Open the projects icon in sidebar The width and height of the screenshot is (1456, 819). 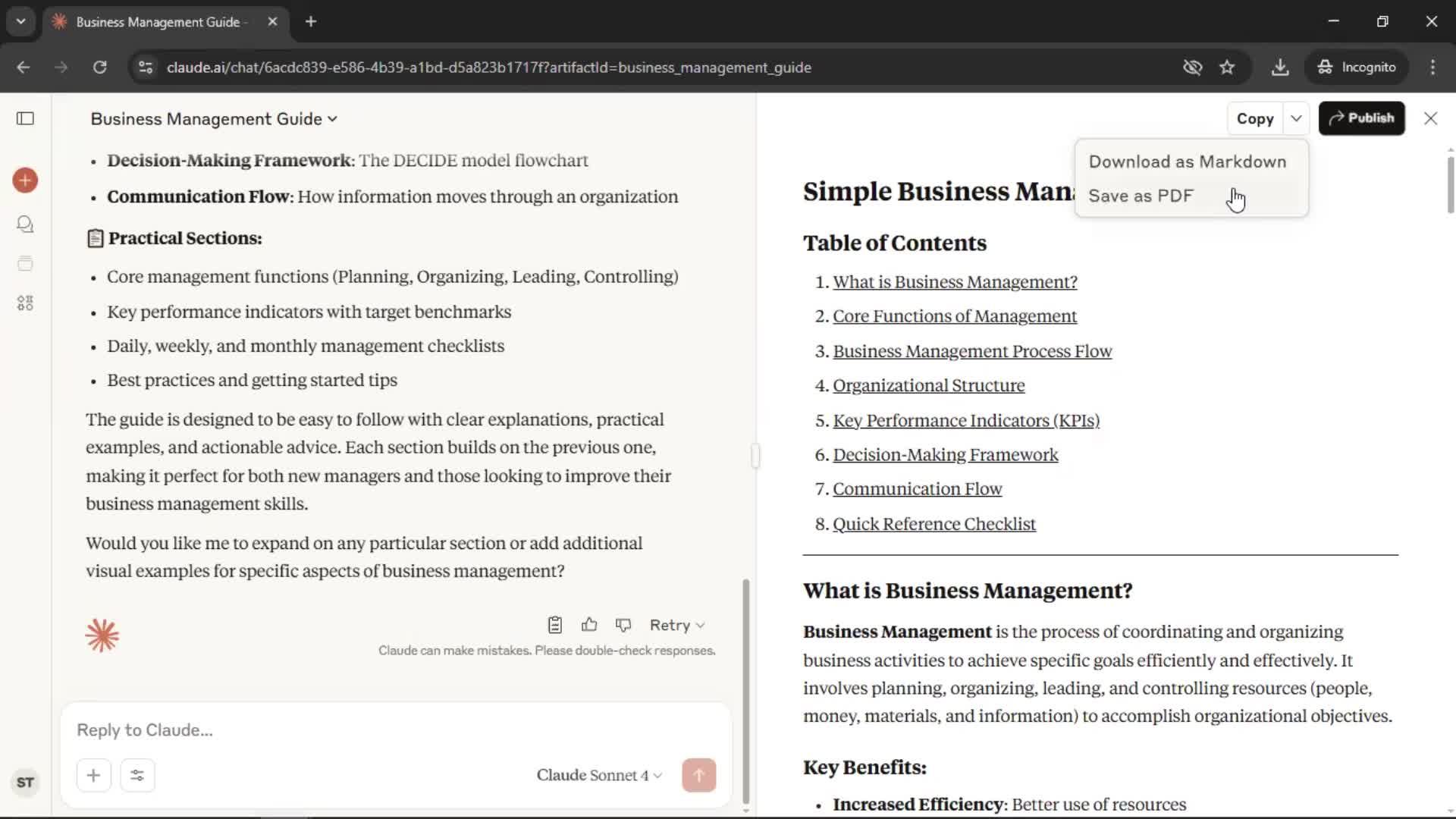coord(25,264)
